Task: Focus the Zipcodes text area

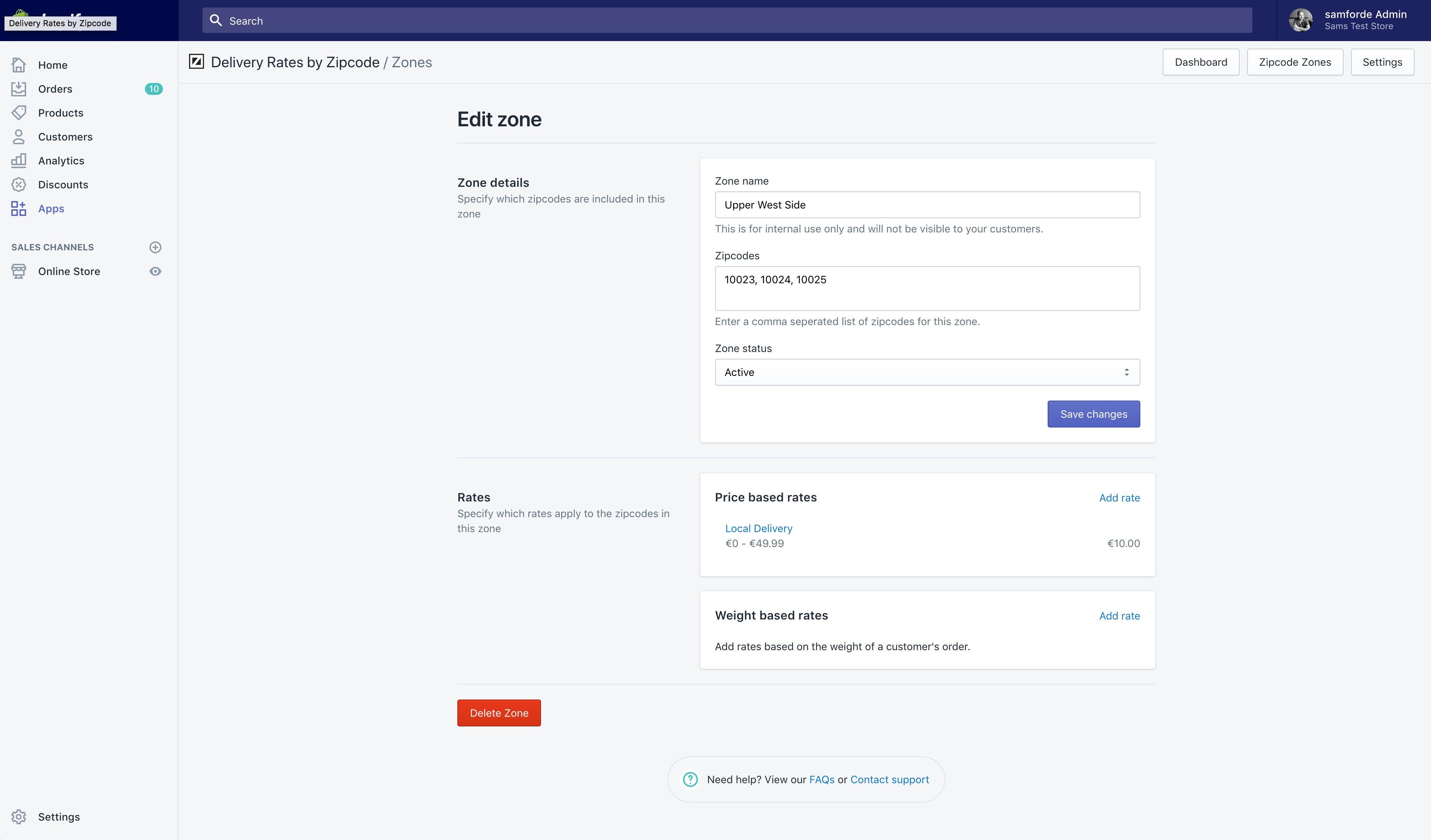Action: pyautogui.click(x=927, y=288)
